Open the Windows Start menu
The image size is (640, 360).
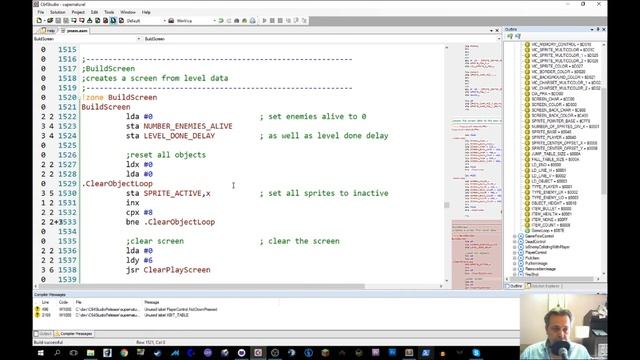pyautogui.click(x=40, y=353)
